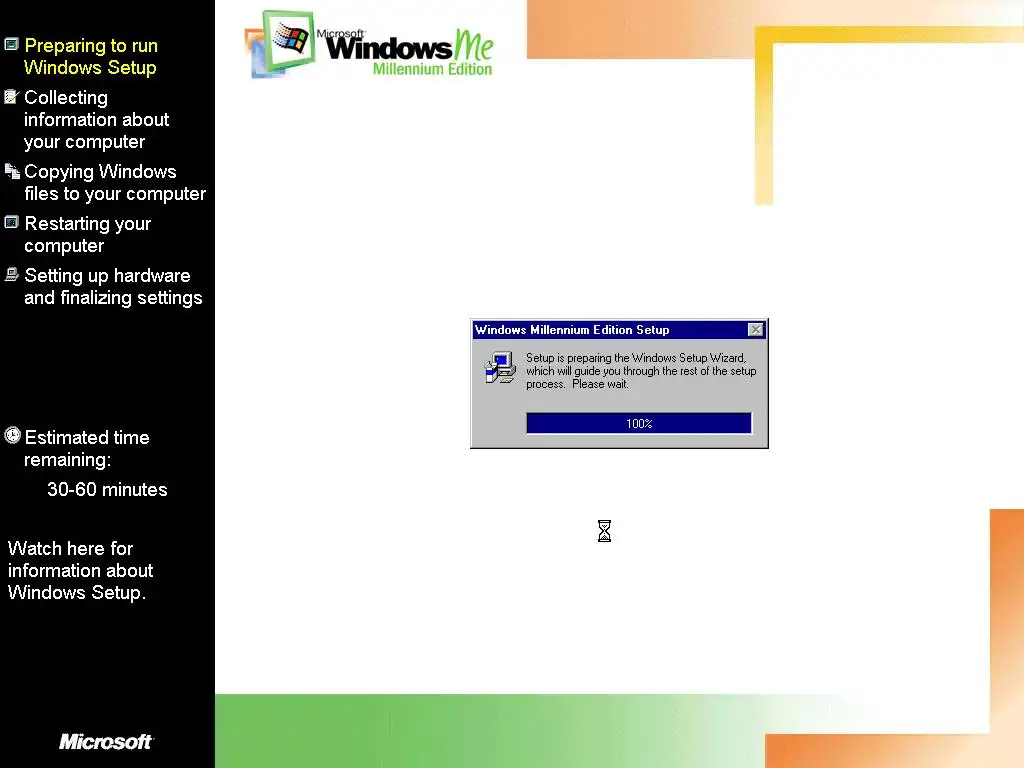The image size is (1024, 768).
Task: Click the clock icon beside Estimated time remaining
Action: point(12,436)
